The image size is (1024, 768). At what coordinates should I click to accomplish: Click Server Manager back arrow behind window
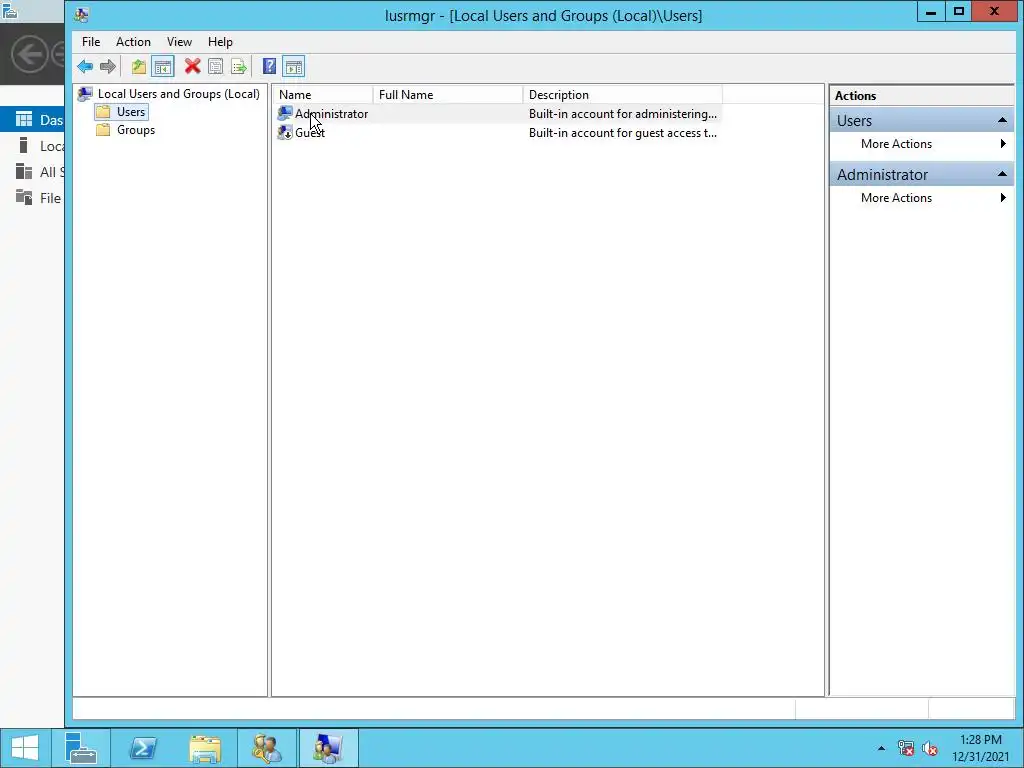[29, 54]
